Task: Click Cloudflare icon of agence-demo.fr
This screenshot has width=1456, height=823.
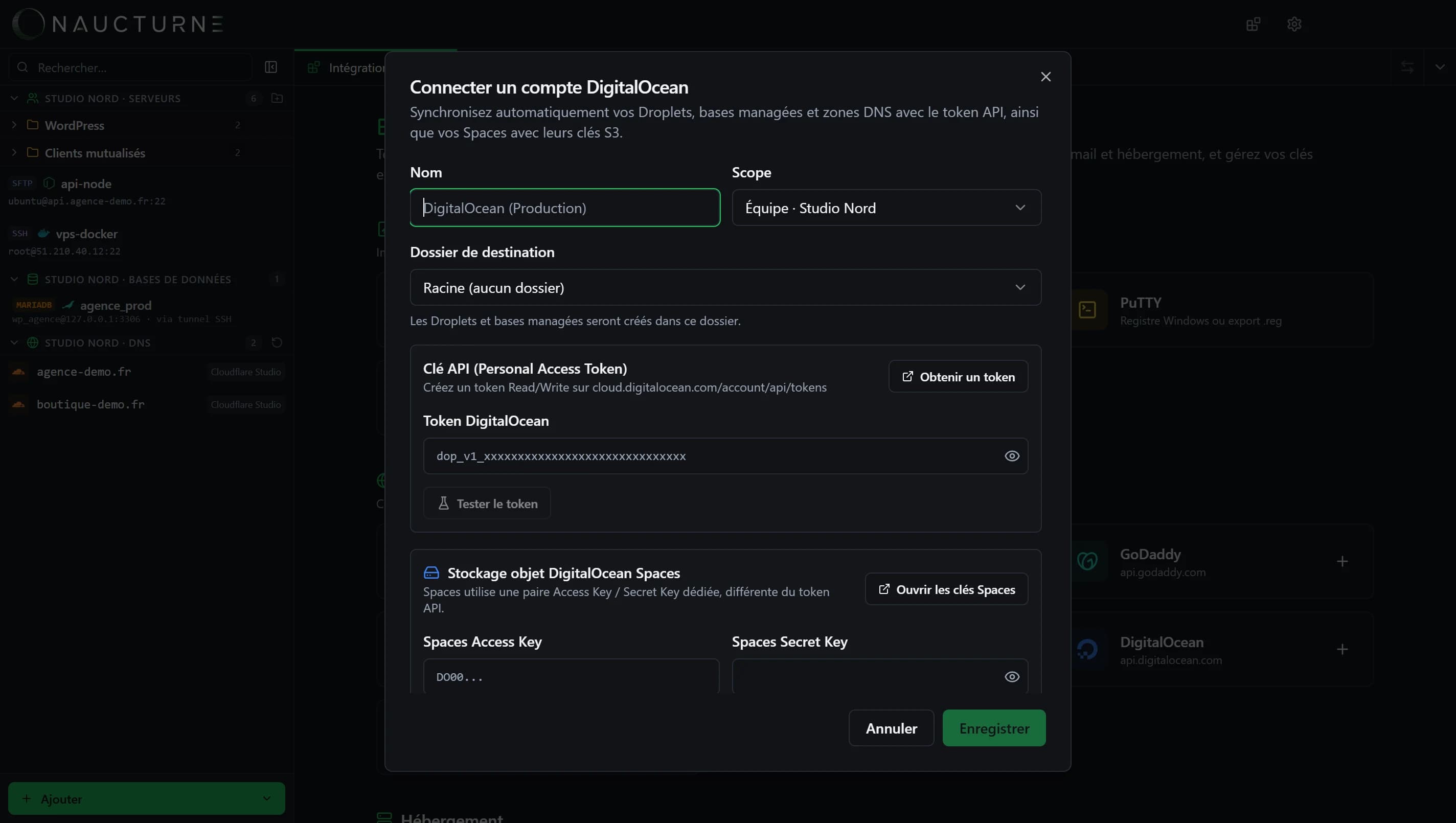Action: pyautogui.click(x=18, y=371)
